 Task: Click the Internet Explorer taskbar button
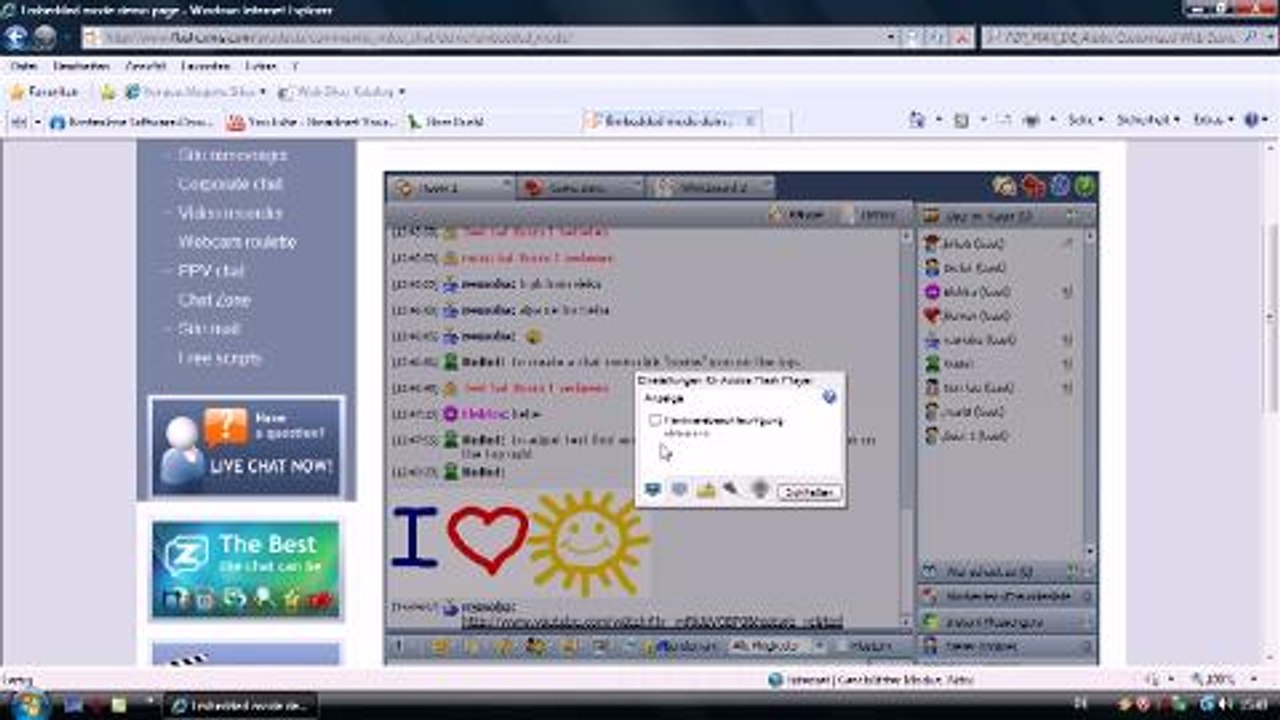(240, 705)
